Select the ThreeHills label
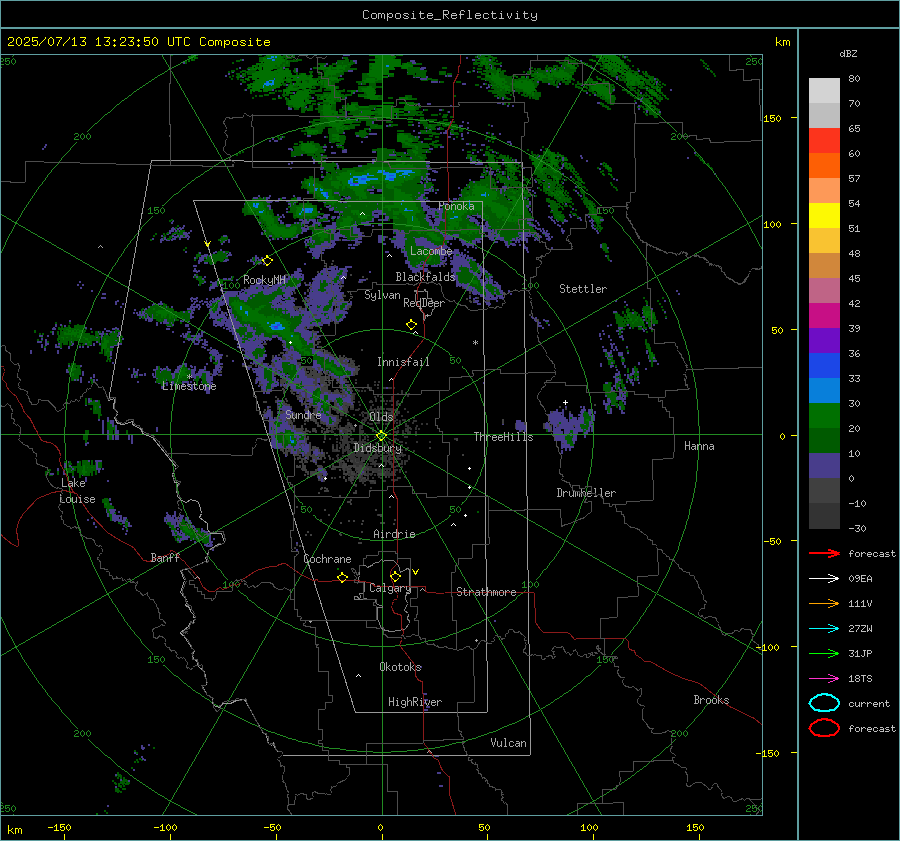900x841 pixels. click(x=503, y=437)
